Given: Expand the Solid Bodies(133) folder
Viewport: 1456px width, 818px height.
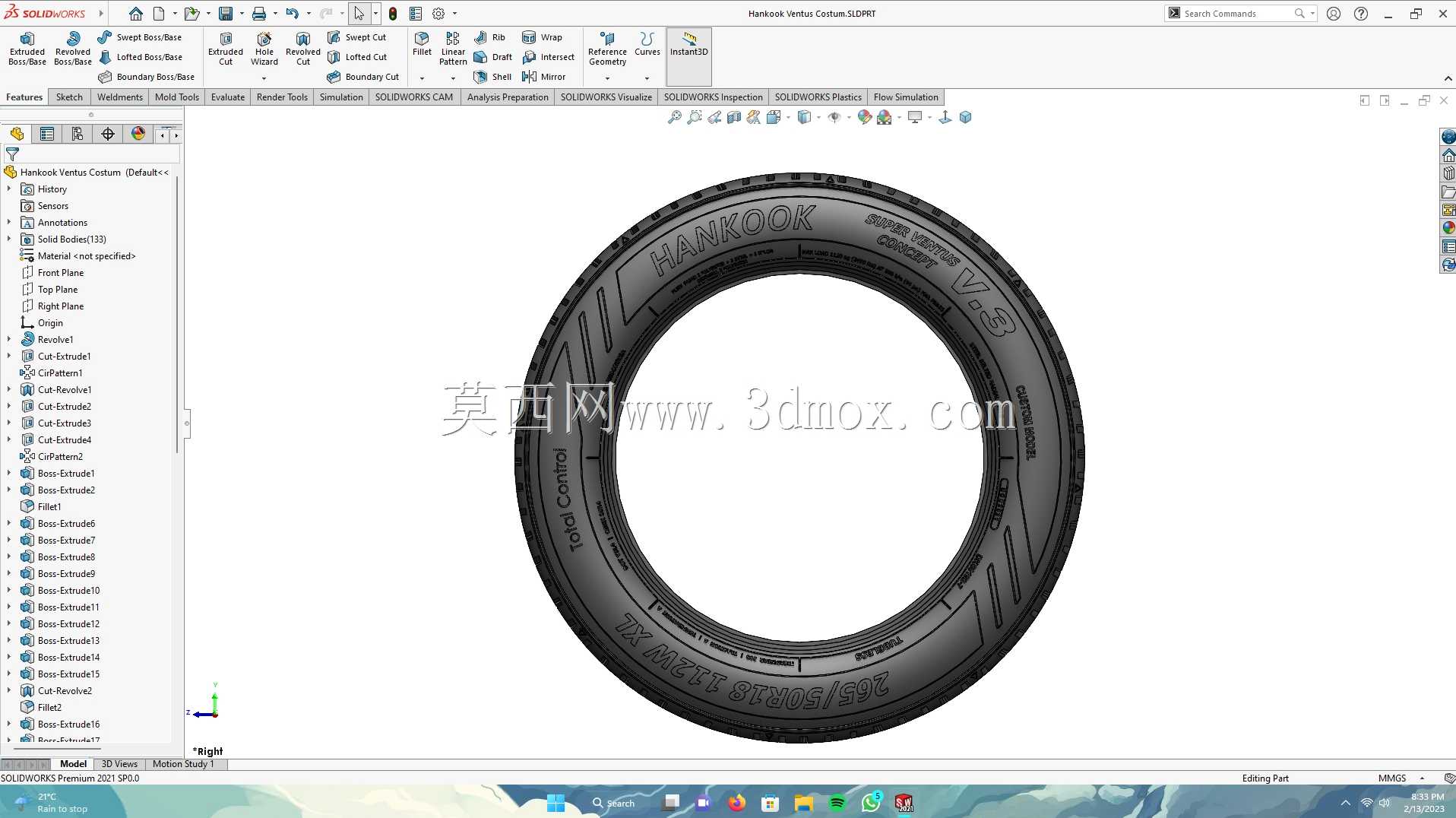Looking at the screenshot, I should (9, 239).
